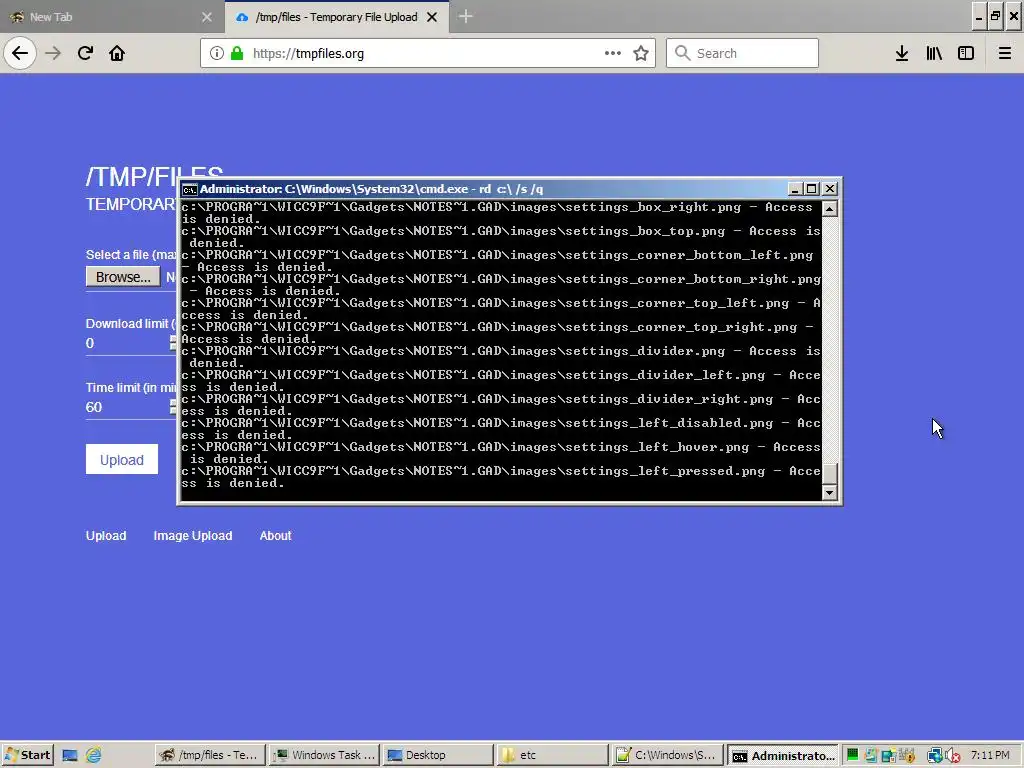Click the network tray icon

tap(935, 756)
